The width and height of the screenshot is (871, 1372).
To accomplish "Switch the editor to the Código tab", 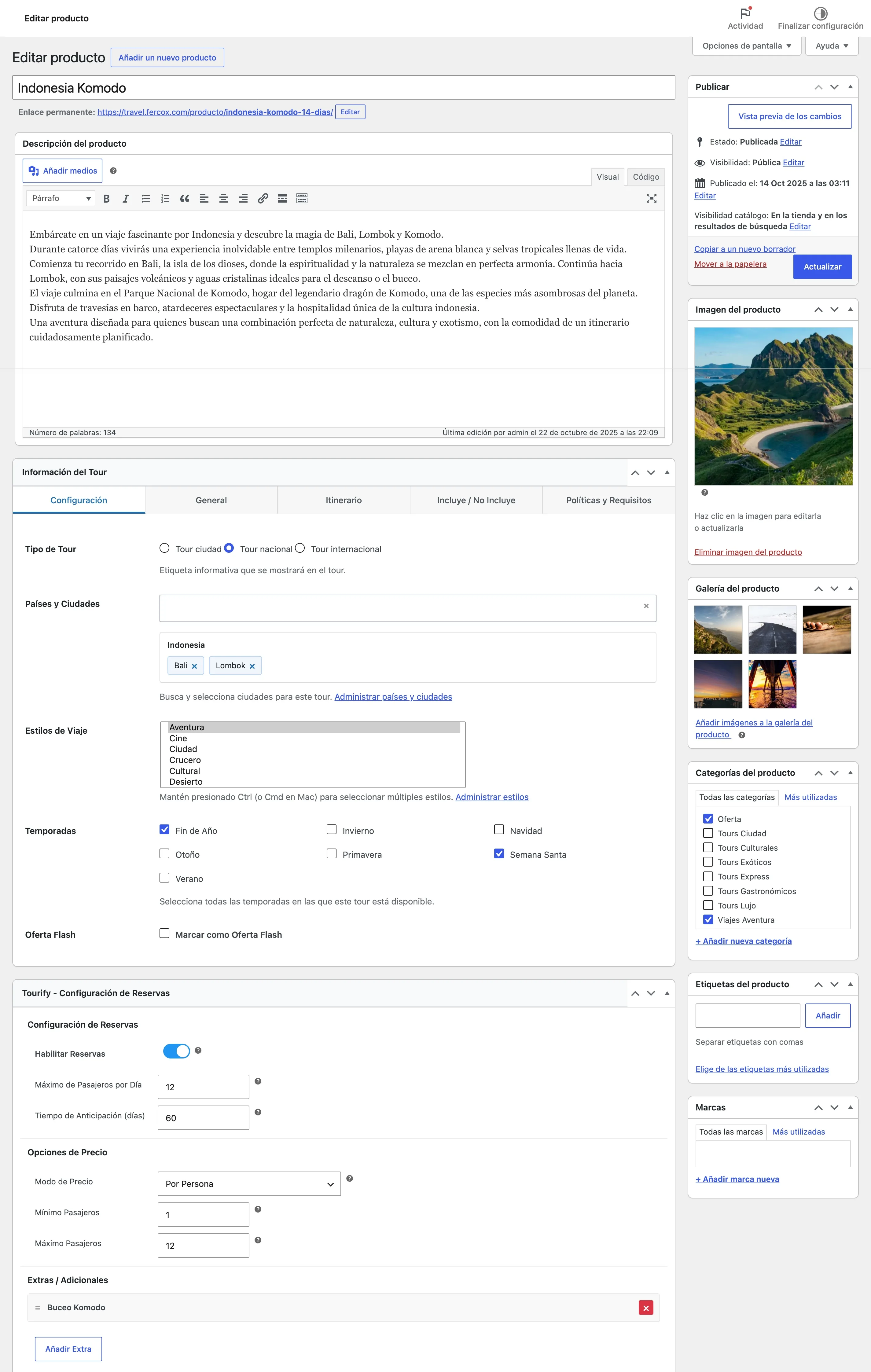I will coord(646,177).
